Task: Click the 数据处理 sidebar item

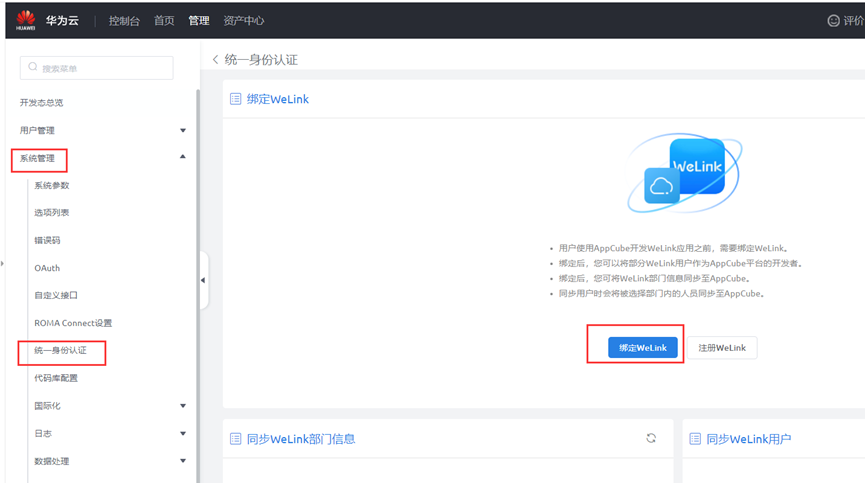Action: click(52, 461)
